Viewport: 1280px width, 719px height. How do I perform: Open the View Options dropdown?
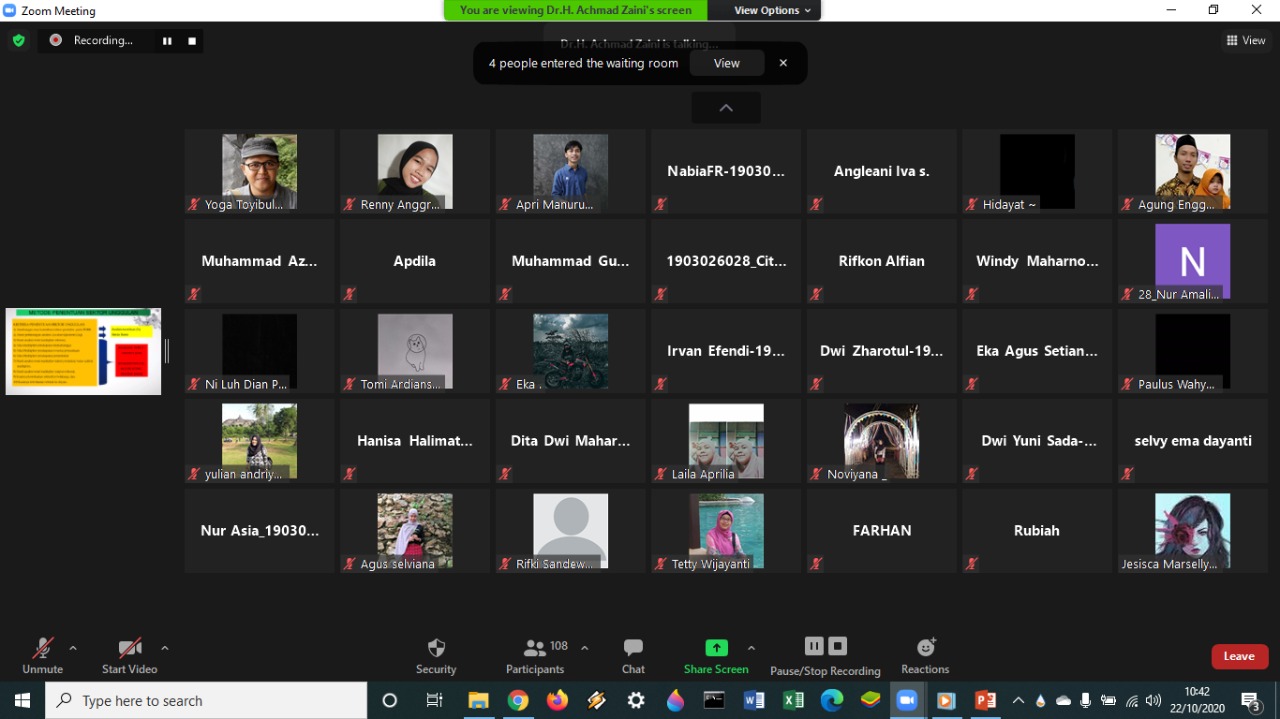pos(772,10)
